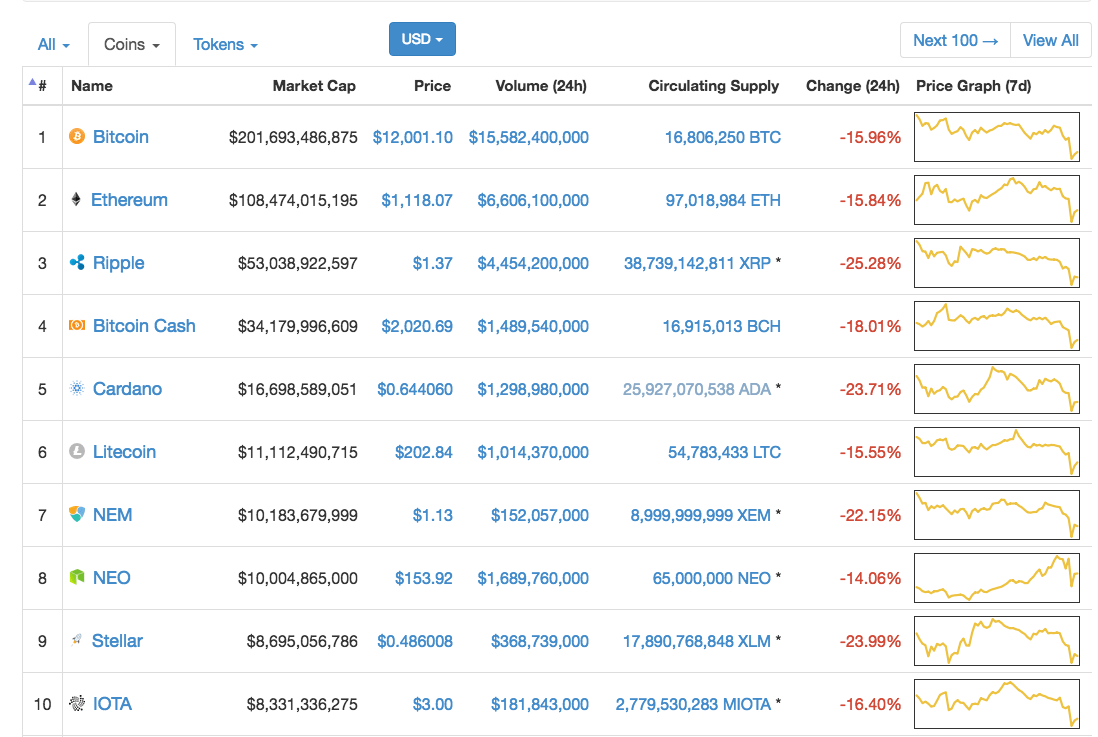Click the NEM logo icon
The height and width of the screenshot is (737, 1098).
77,515
